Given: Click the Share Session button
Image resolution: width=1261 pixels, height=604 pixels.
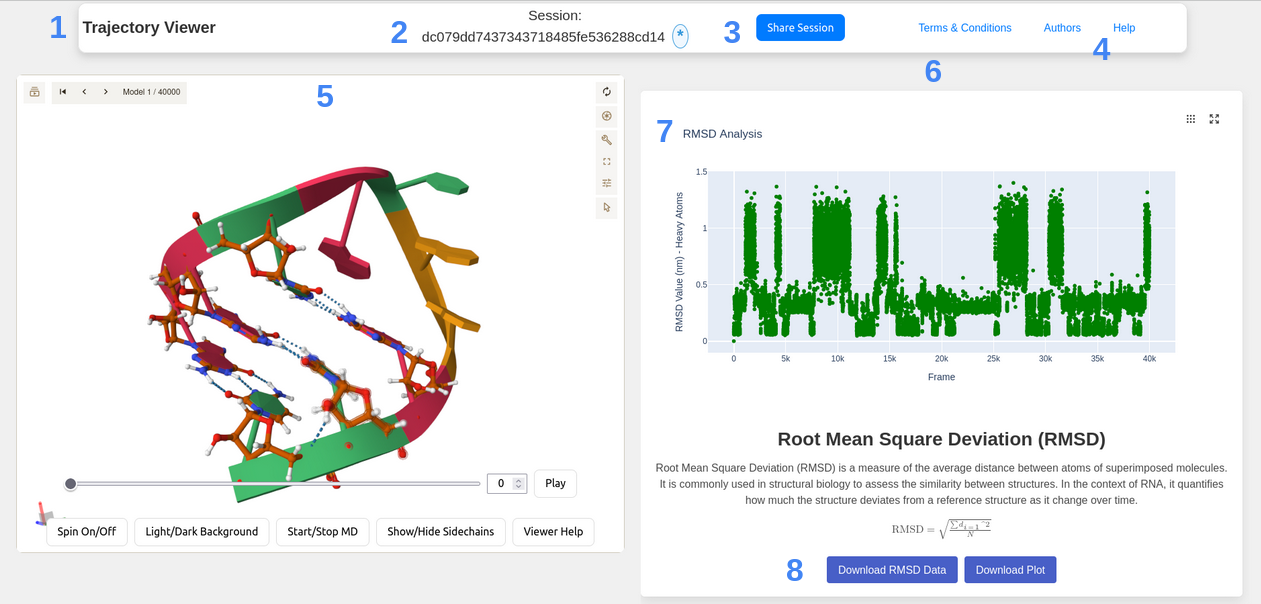Looking at the screenshot, I should tap(800, 28).
